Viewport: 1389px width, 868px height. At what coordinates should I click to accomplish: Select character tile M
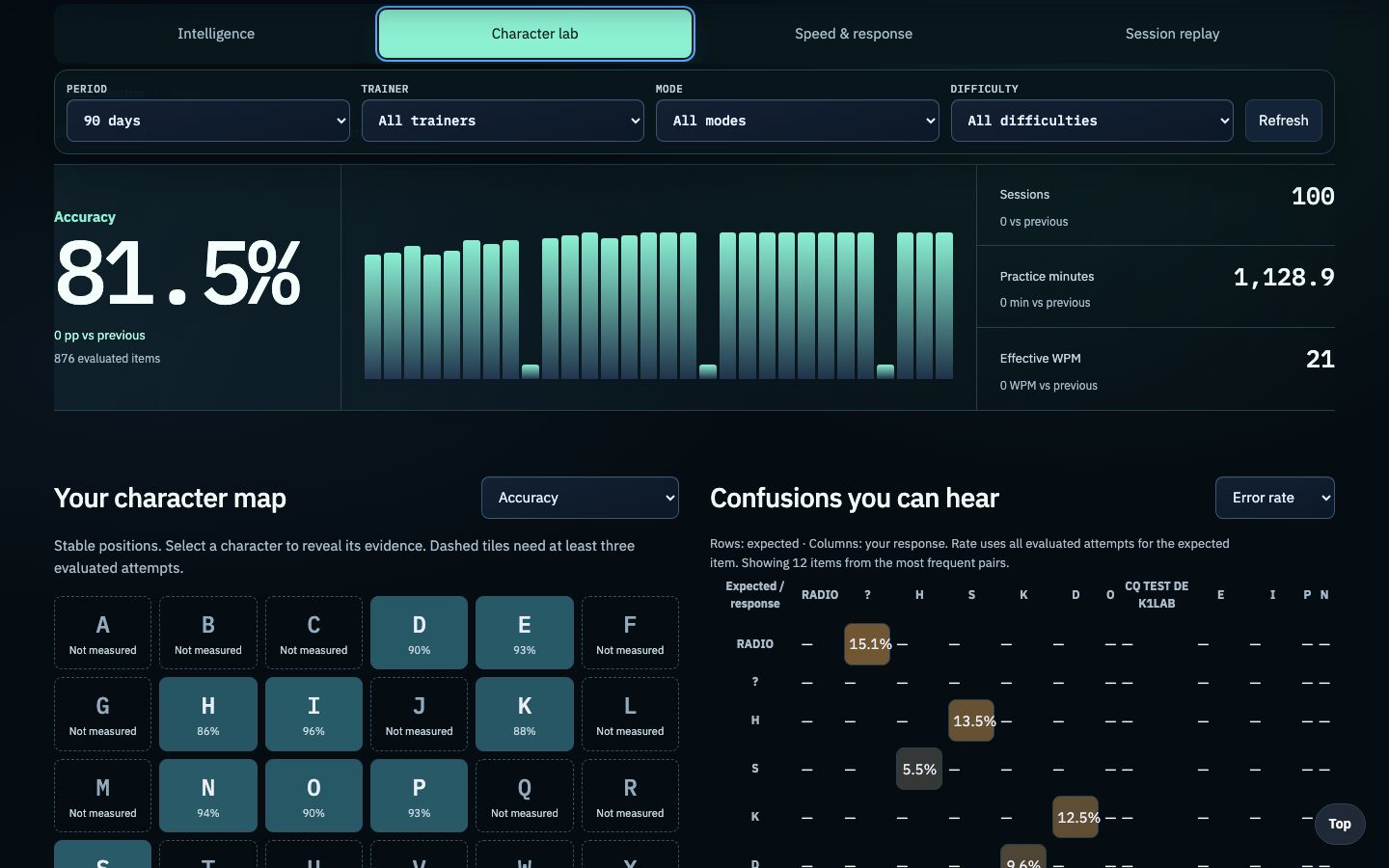[103, 796]
